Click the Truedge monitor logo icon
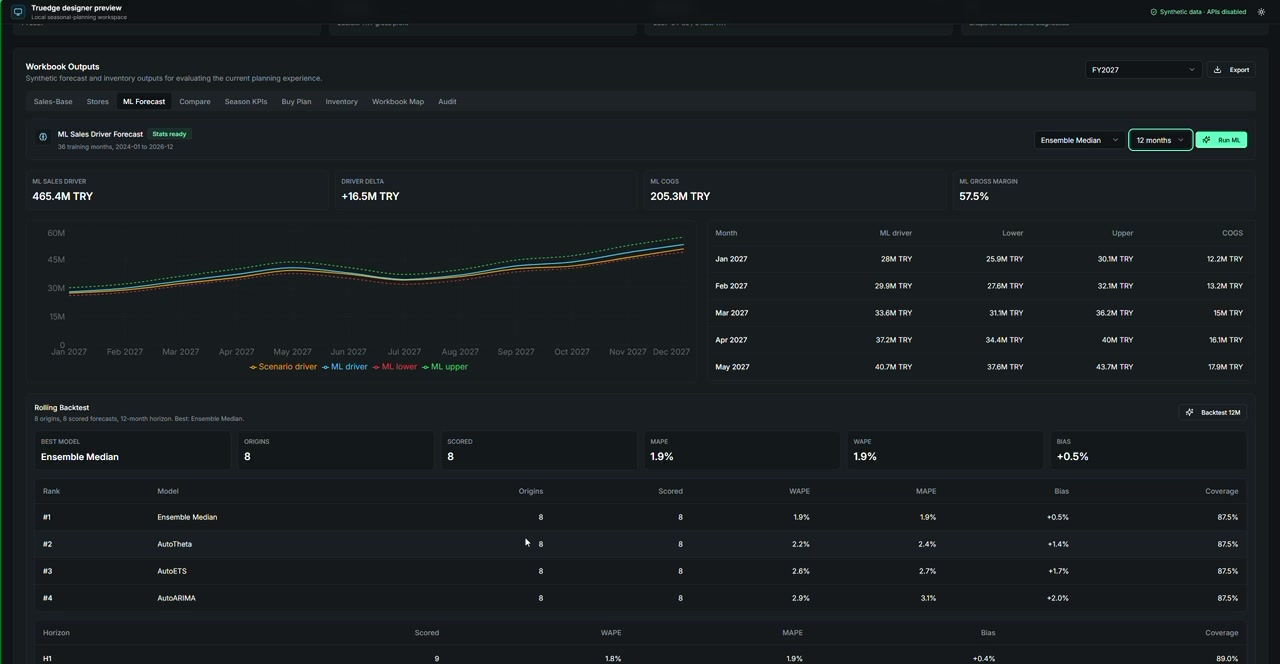 point(18,12)
